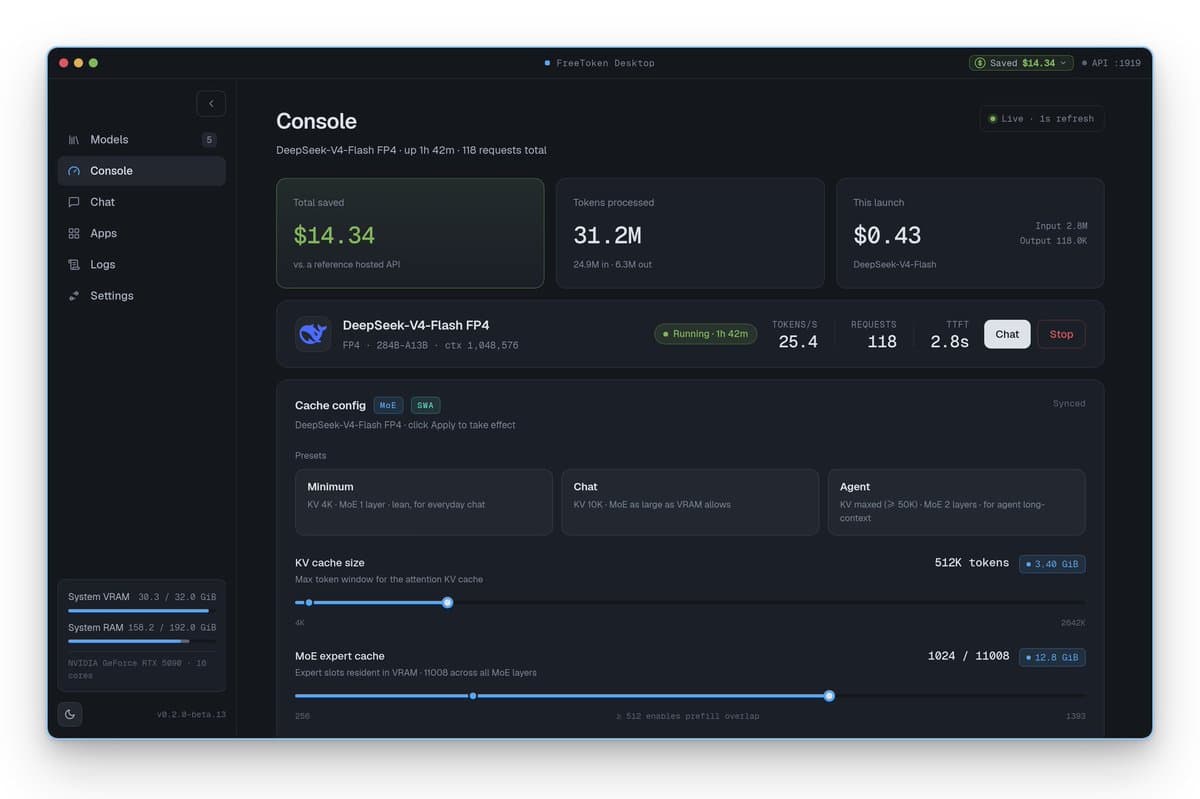Click the Logs scroll icon

tap(74, 264)
